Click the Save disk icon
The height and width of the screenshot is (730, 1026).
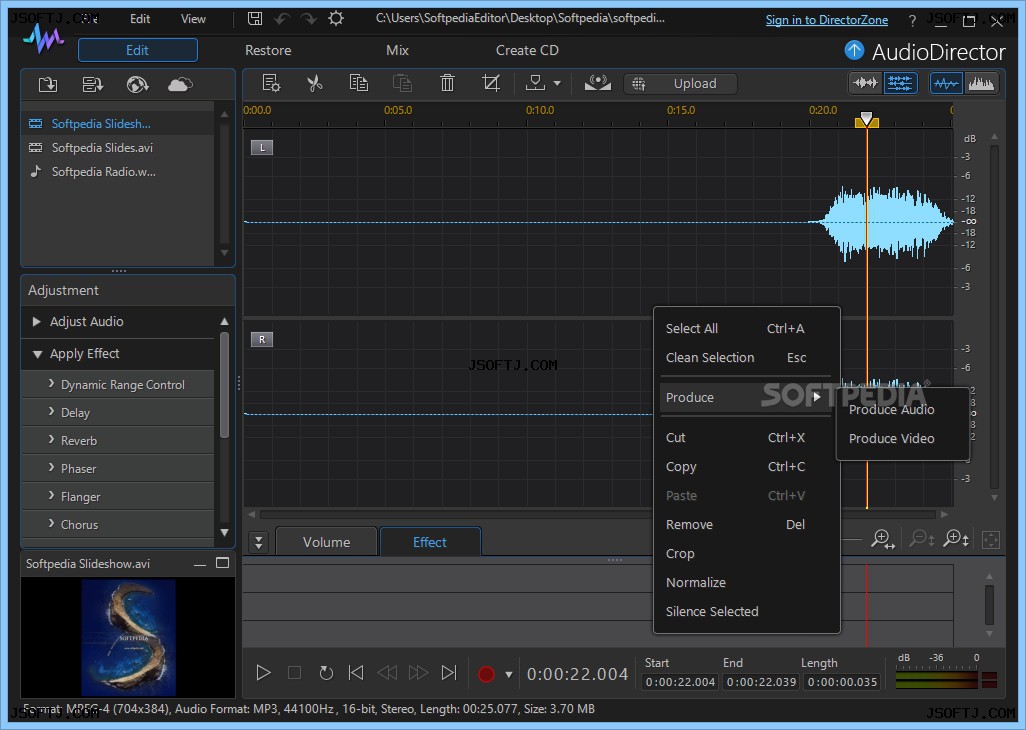(255, 18)
